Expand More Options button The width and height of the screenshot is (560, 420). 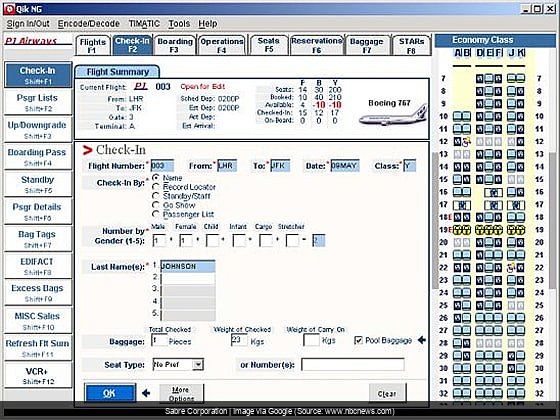[x=182, y=394]
